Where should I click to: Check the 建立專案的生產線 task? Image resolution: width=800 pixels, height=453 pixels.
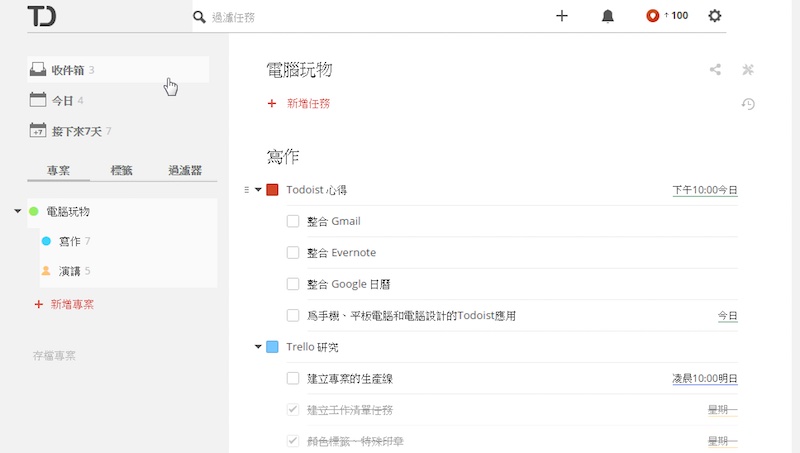pyautogui.click(x=293, y=379)
